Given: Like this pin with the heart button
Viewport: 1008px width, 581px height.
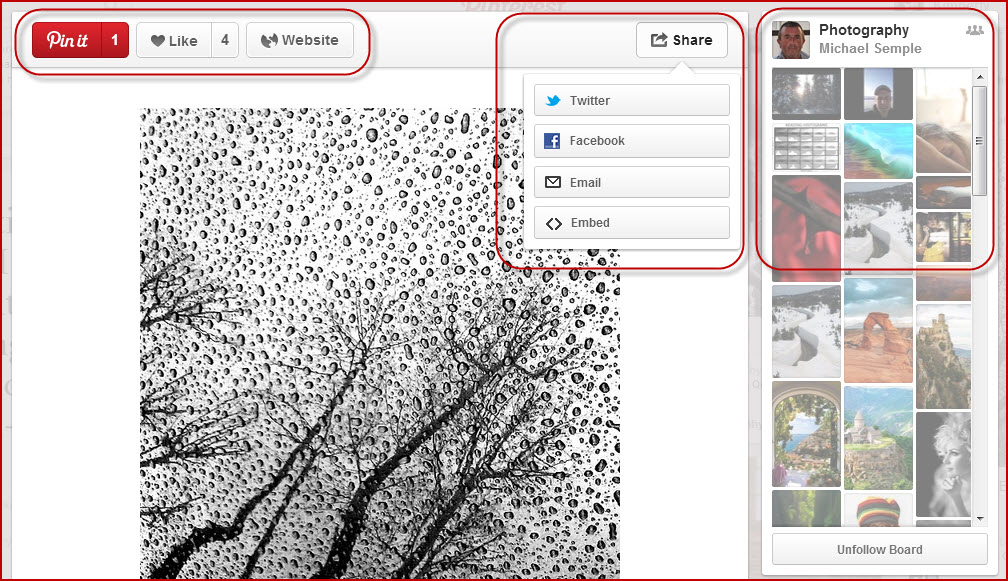Looking at the screenshot, I should click(x=174, y=40).
